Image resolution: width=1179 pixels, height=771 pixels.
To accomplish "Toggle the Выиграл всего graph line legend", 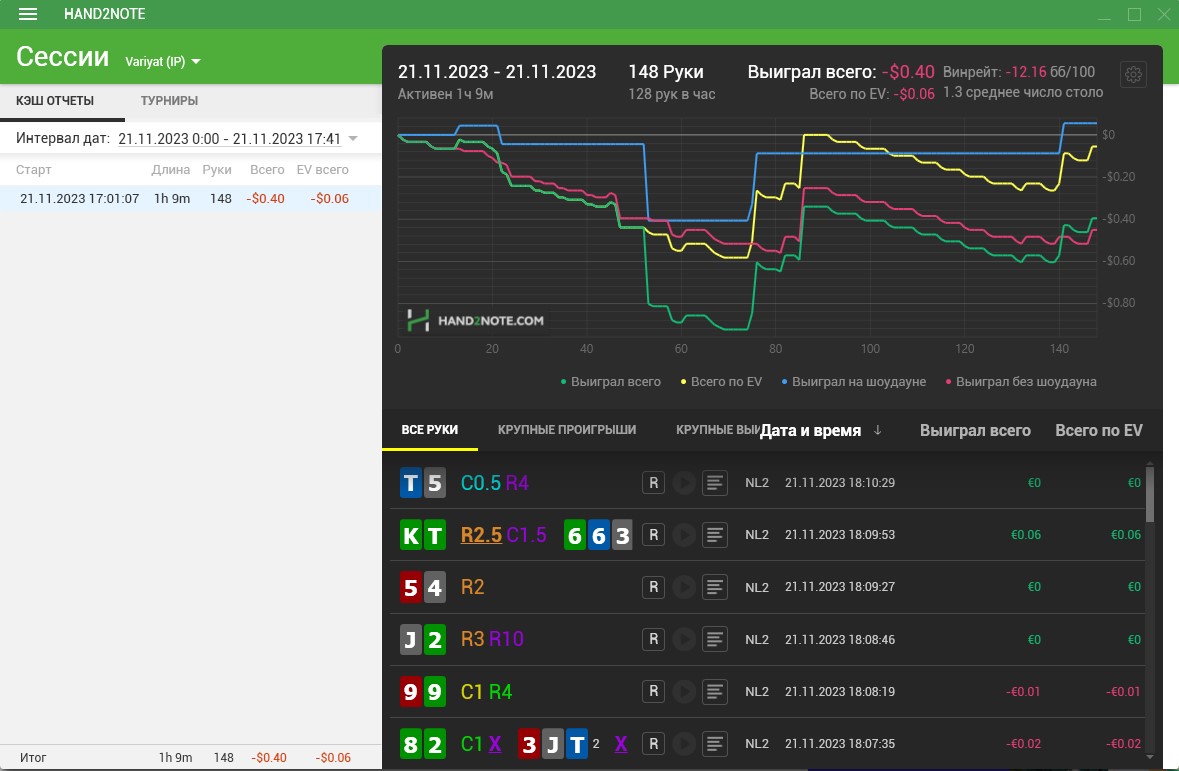I will click(611, 381).
